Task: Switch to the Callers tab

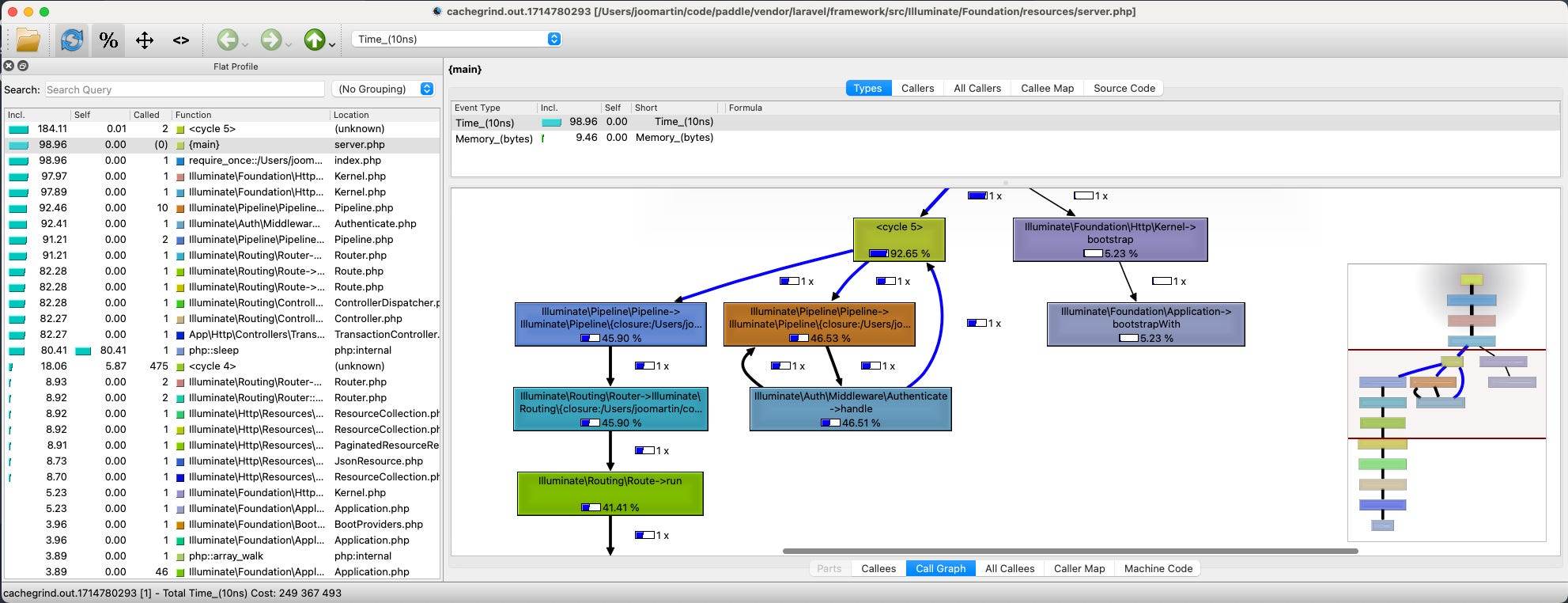Action: (917, 88)
